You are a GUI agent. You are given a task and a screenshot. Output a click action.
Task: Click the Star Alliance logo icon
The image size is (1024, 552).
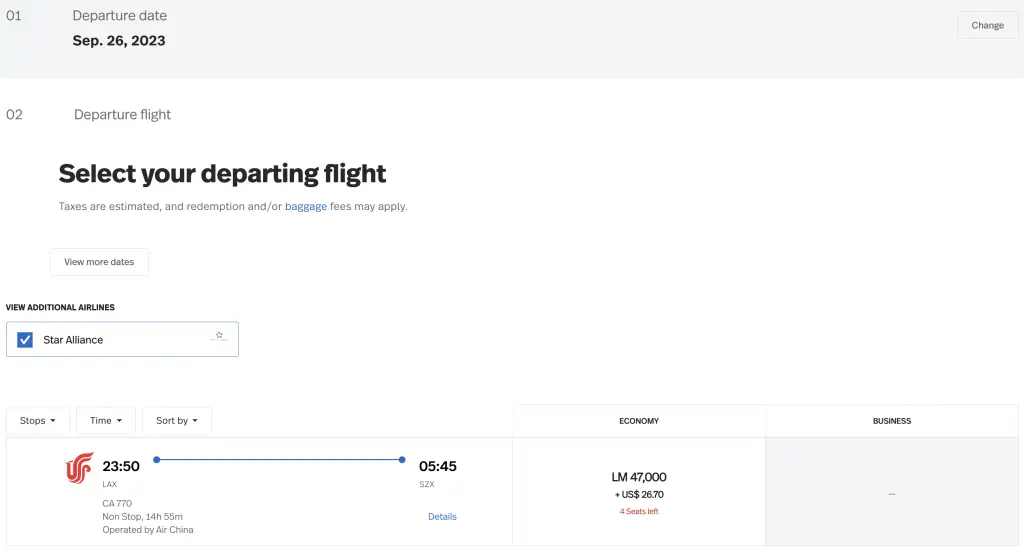click(x=219, y=336)
